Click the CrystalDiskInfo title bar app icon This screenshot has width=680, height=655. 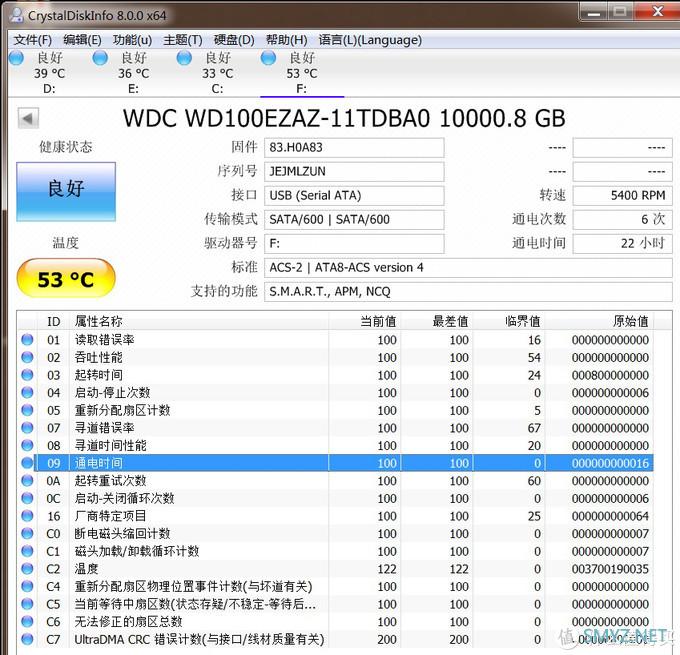[x=16, y=15]
